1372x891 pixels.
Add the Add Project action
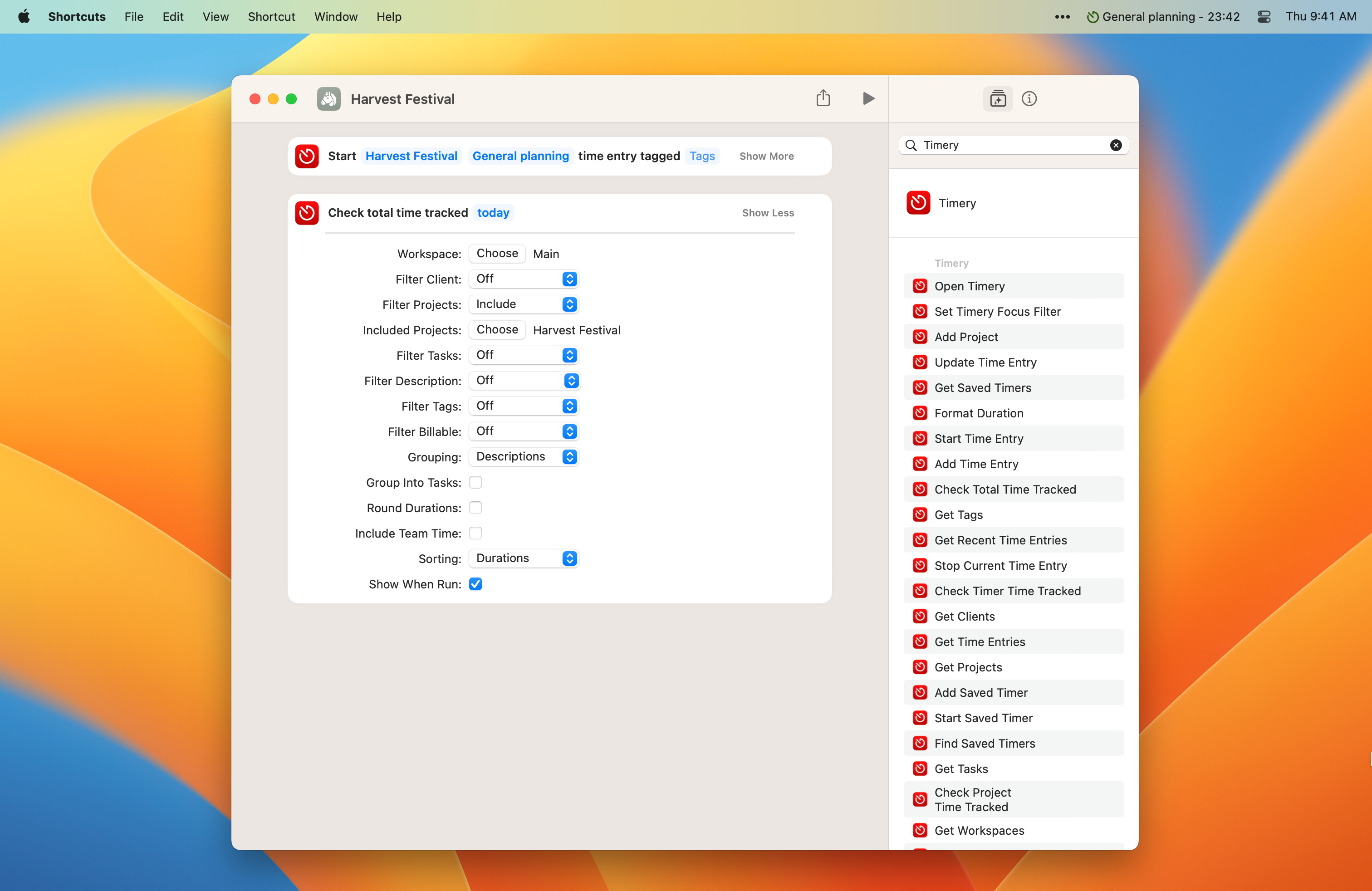click(x=1014, y=337)
